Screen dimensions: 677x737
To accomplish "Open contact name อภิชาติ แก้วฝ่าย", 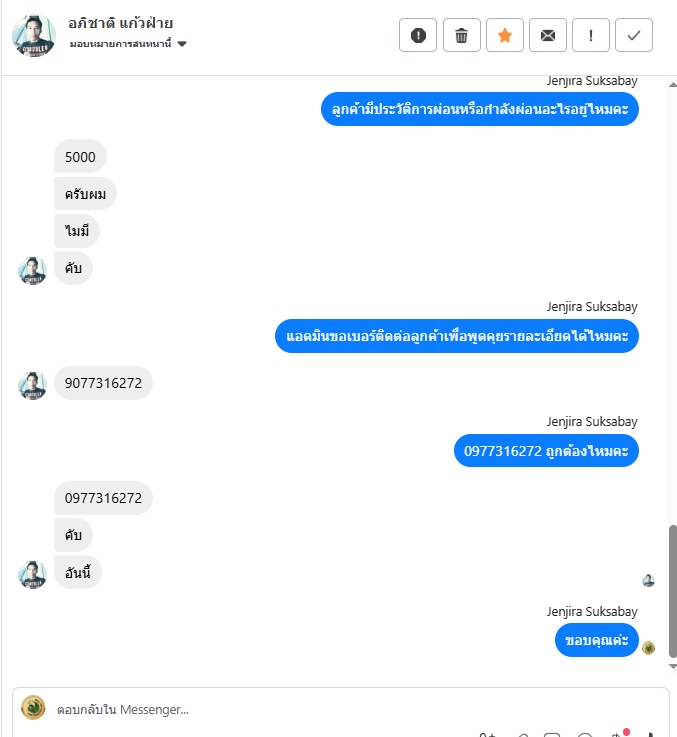I will (120, 23).
